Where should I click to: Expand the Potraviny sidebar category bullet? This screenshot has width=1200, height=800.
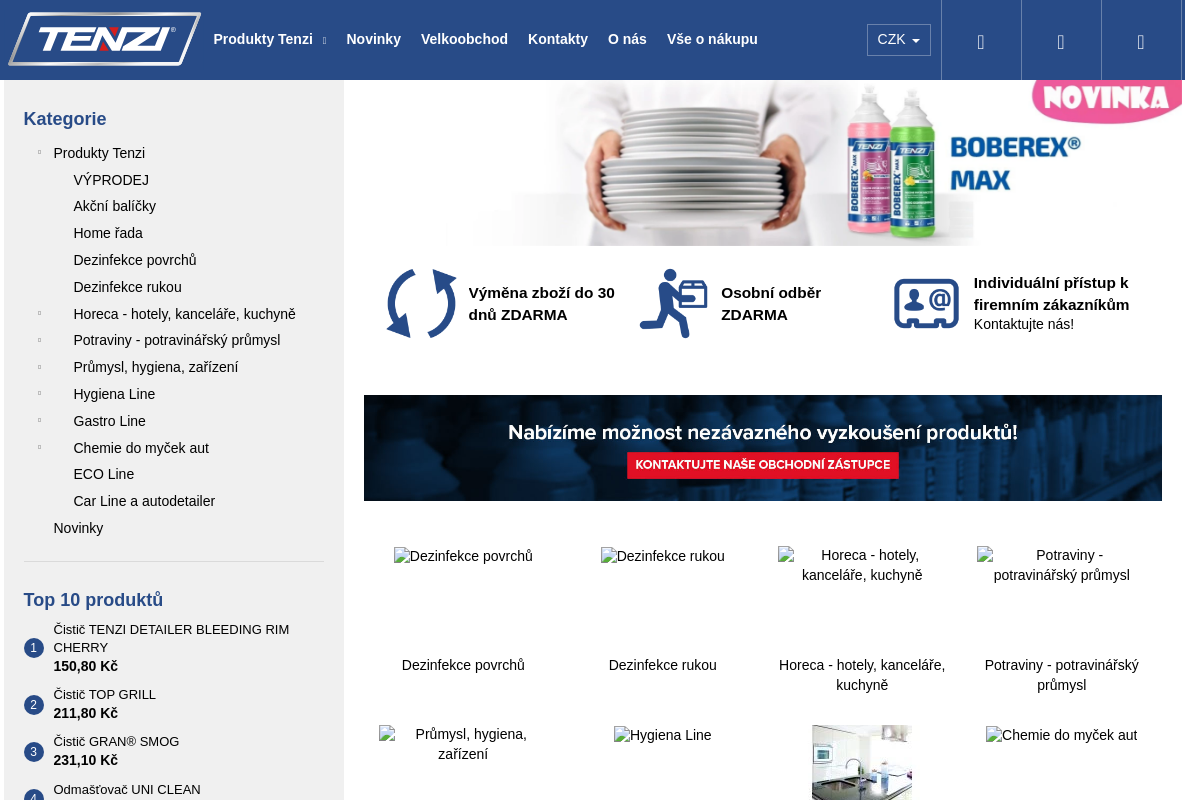(39, 339)
